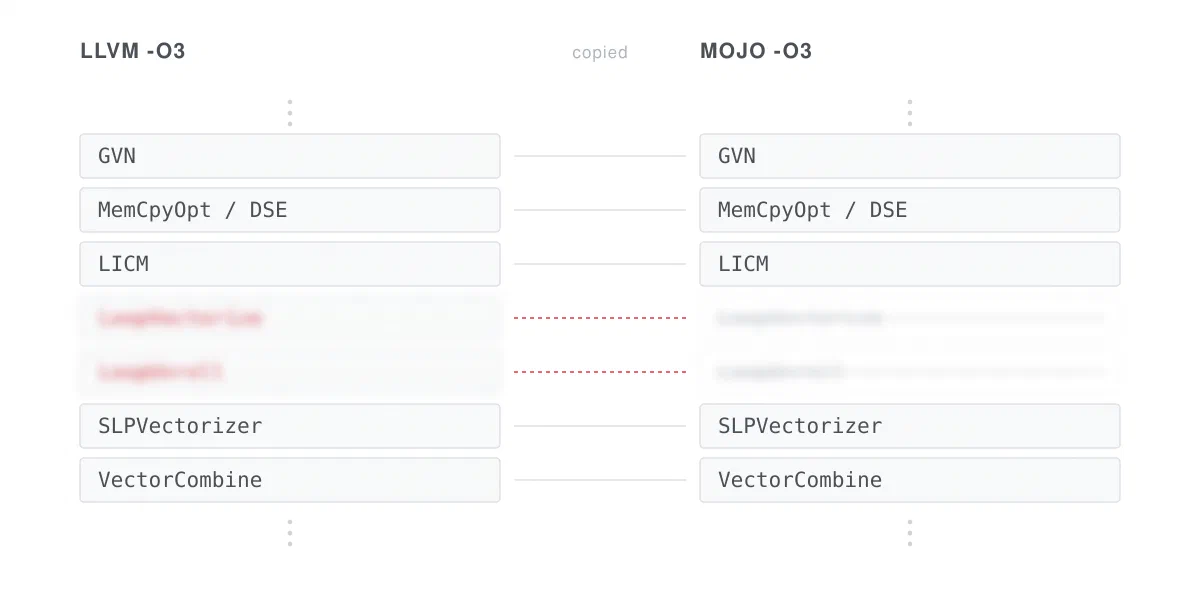Select VectorCombine in the MOJO column
Viewport: 1200px width, 600px height.
click(910, 480)
